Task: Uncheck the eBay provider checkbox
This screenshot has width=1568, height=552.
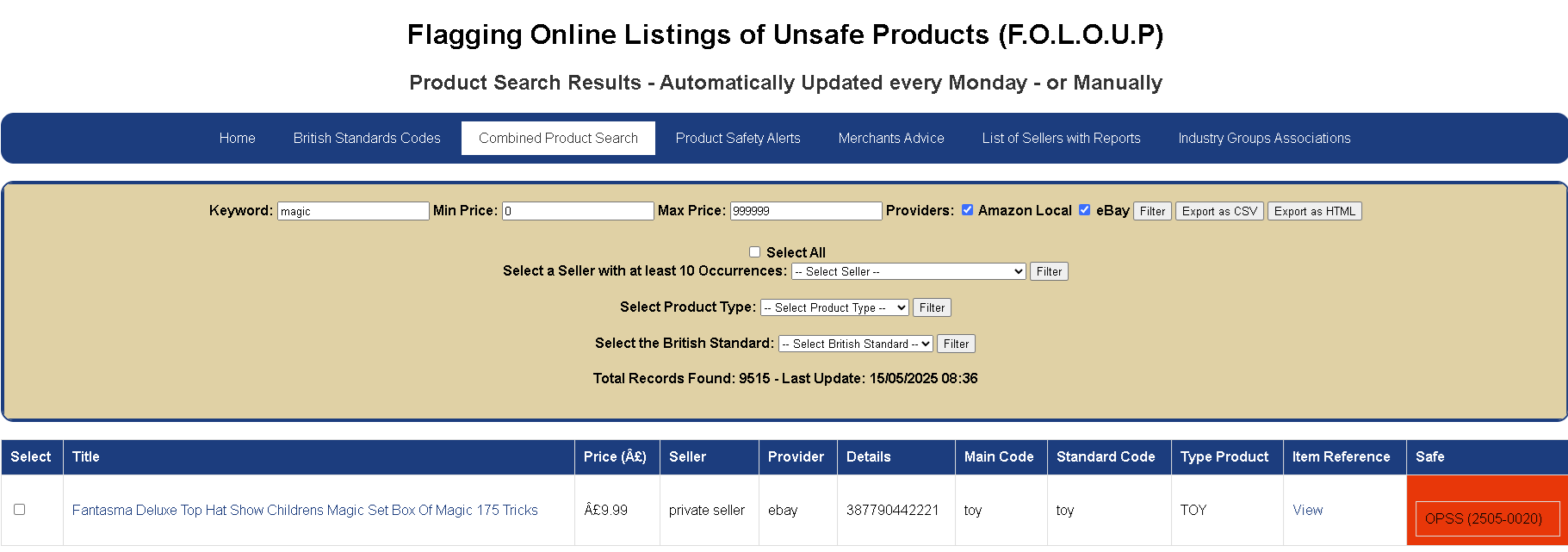Action: [x=1085, y=210]
